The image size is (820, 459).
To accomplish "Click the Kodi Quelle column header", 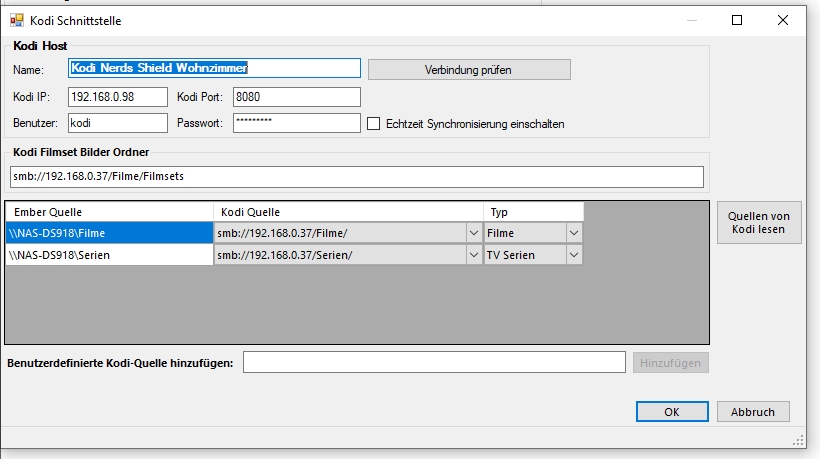I will coord(348,212).
